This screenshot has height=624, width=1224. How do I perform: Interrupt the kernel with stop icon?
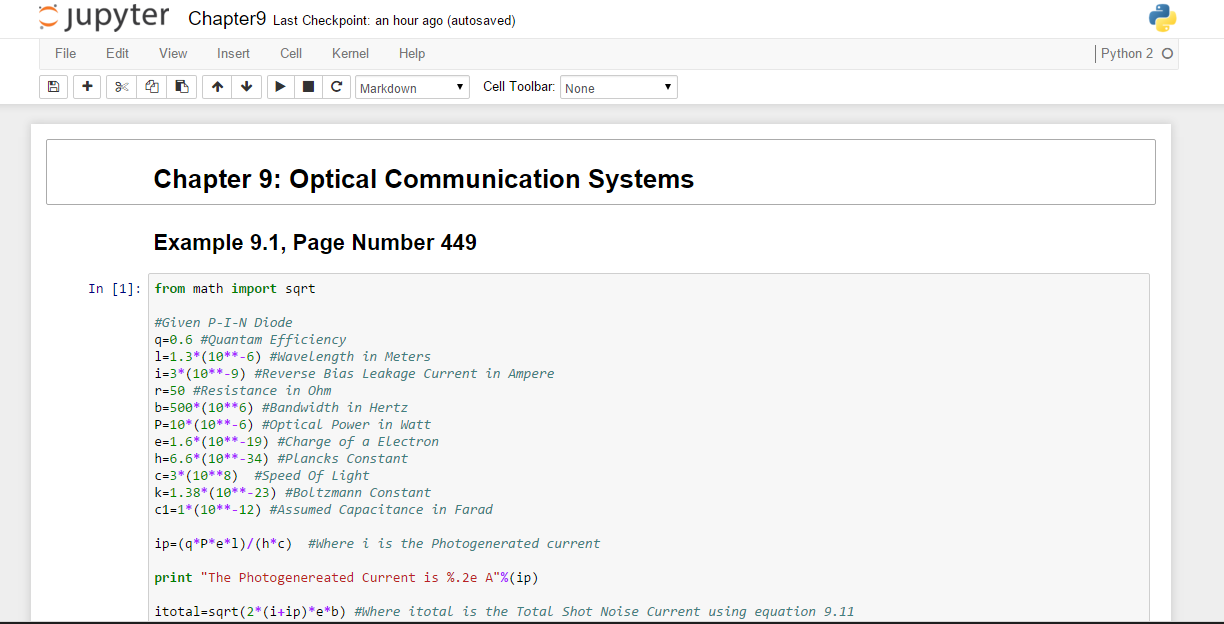coord(308,87)
